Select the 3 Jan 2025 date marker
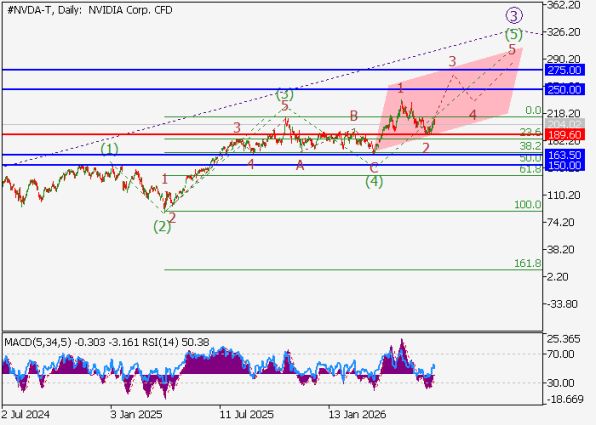Screen dimensions: 596x425 [136, 414]
